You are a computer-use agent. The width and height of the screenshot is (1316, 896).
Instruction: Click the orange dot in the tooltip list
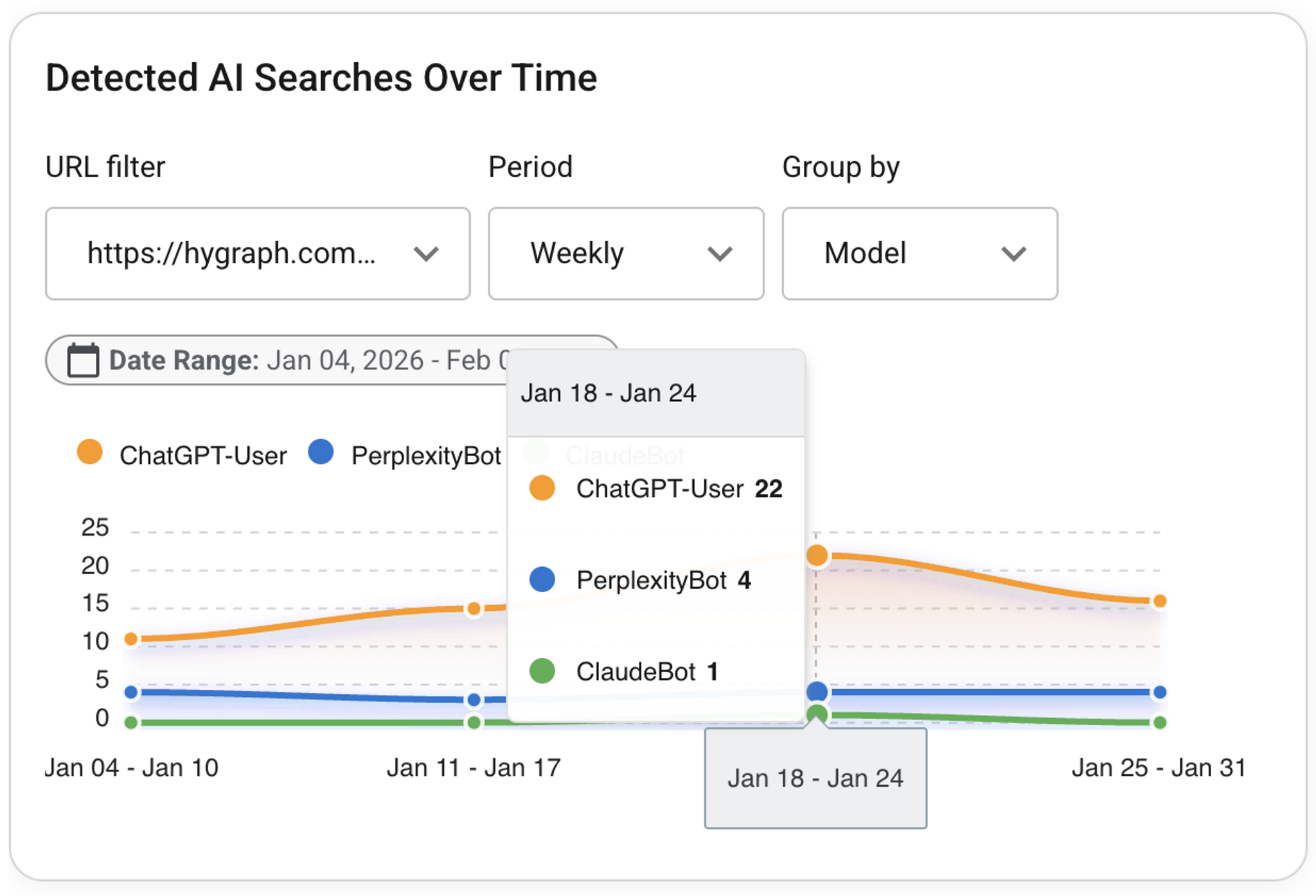(542, 488)
